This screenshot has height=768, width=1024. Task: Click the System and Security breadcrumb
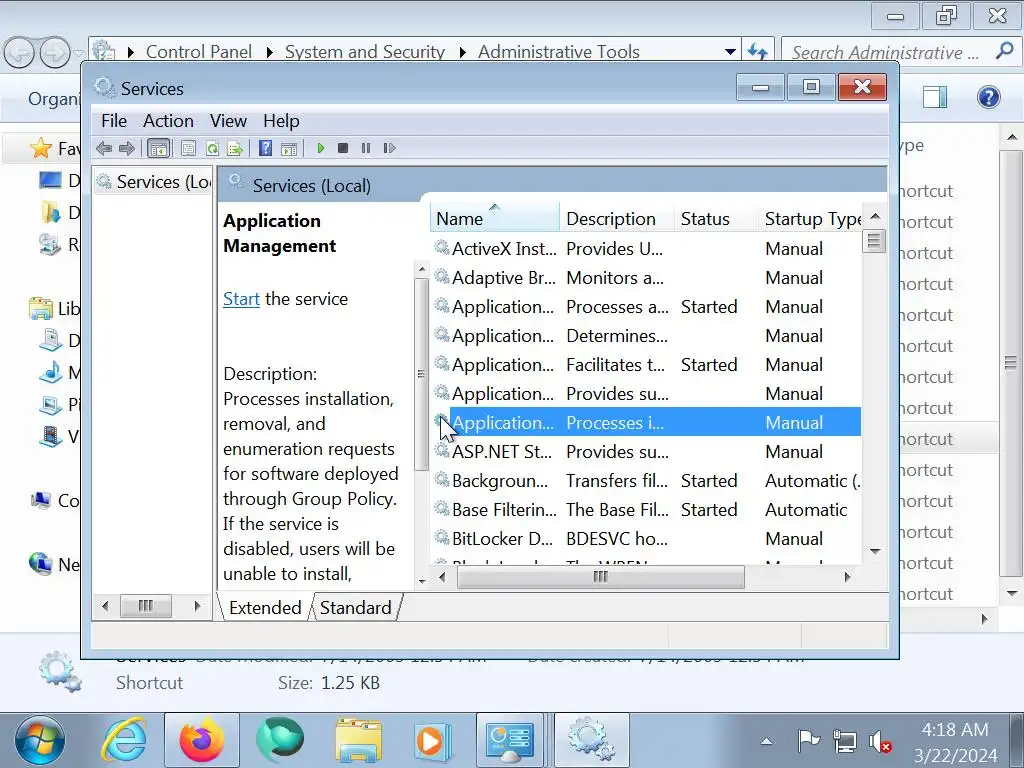[364, 52]
